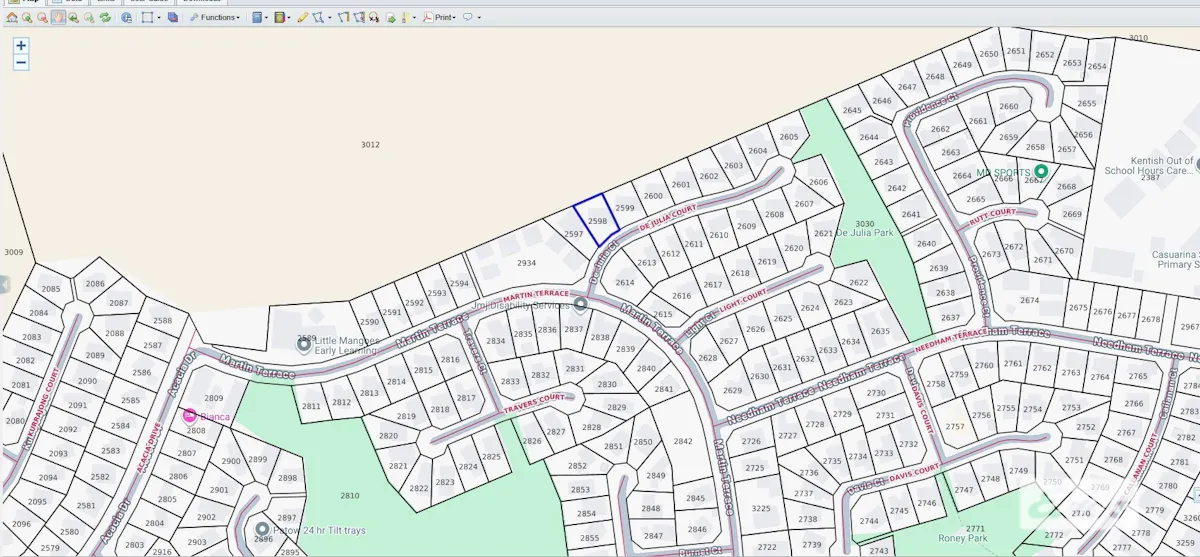Open the polygon shape tool dropdown arrow
The width and height of the screenshot is (1200, 557).
(x=330, y=18)
